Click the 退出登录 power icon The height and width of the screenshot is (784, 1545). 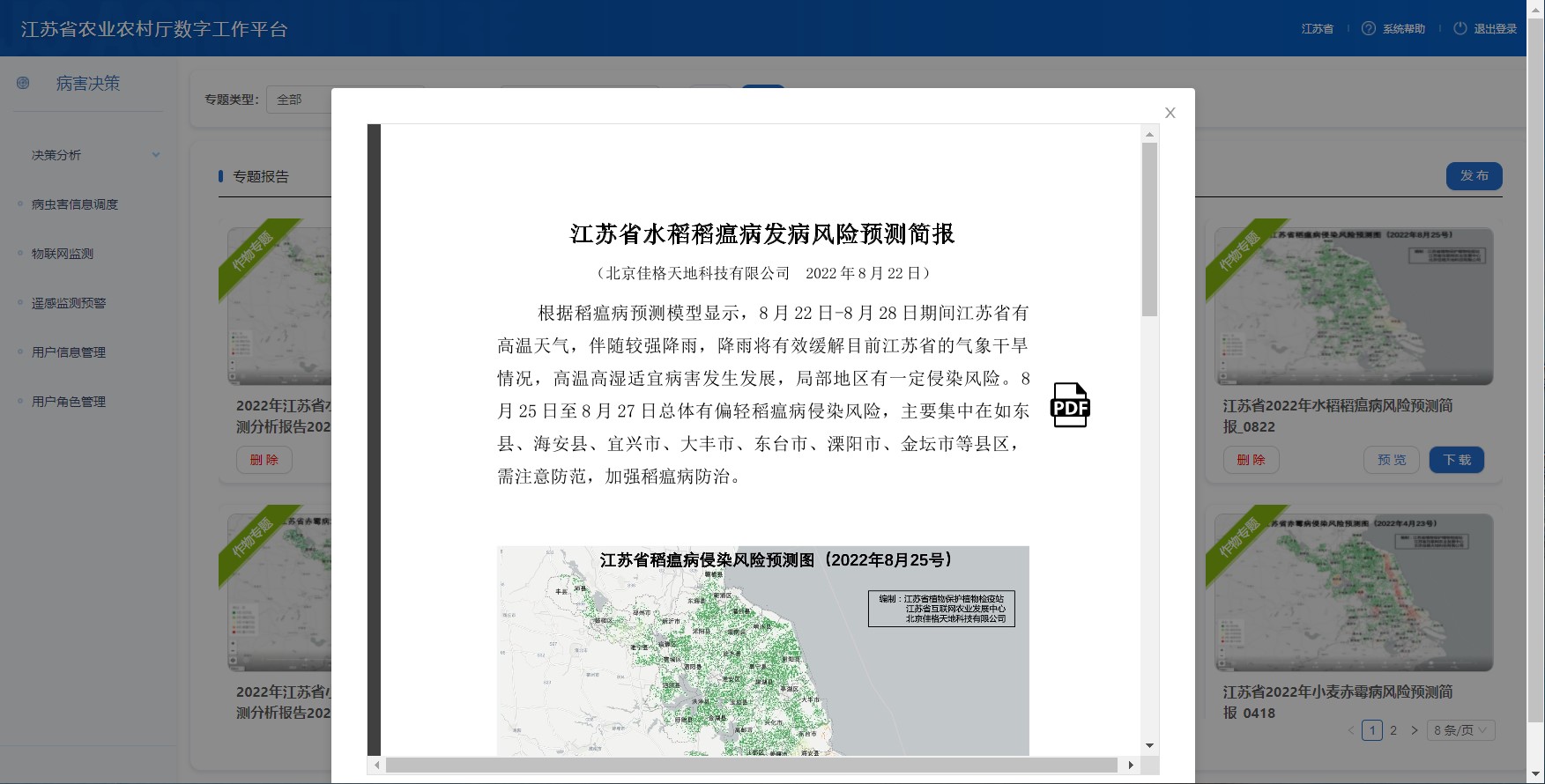click(x=1460, y=28)
